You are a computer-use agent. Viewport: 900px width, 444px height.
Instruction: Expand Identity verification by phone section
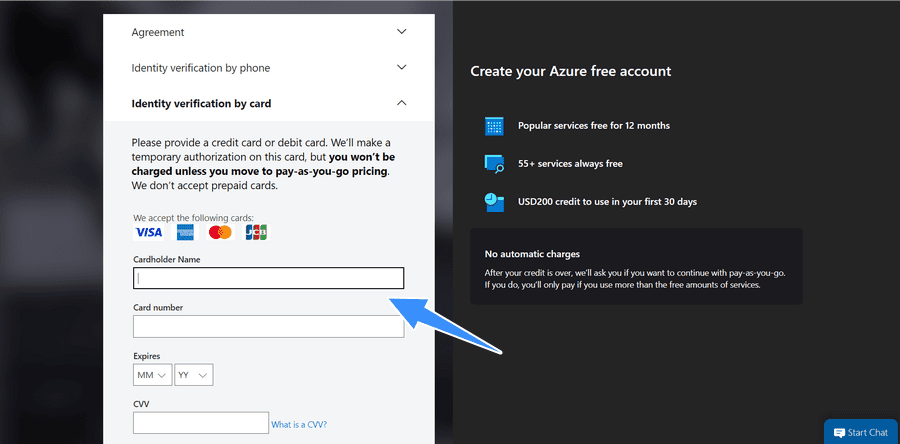pyautogui.click(x=269, y=68)
